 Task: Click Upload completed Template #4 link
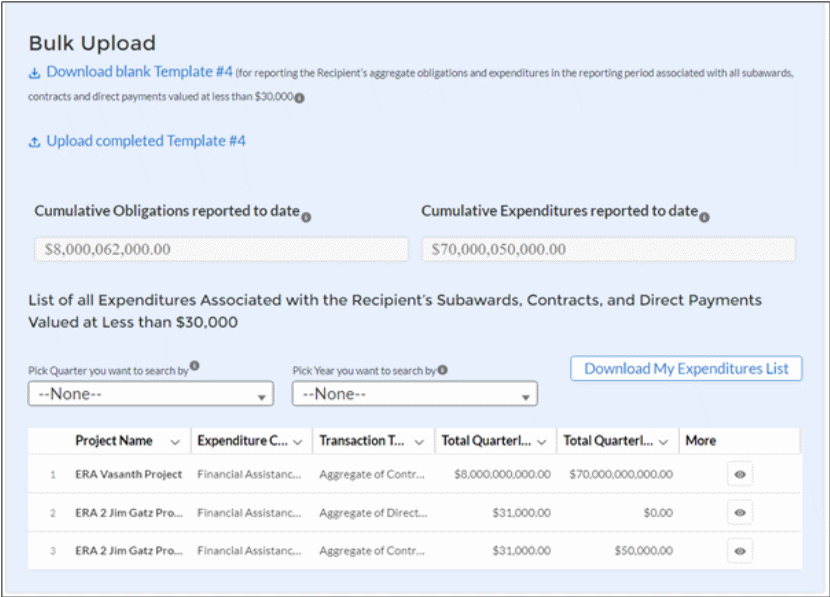tap(145, 141)
